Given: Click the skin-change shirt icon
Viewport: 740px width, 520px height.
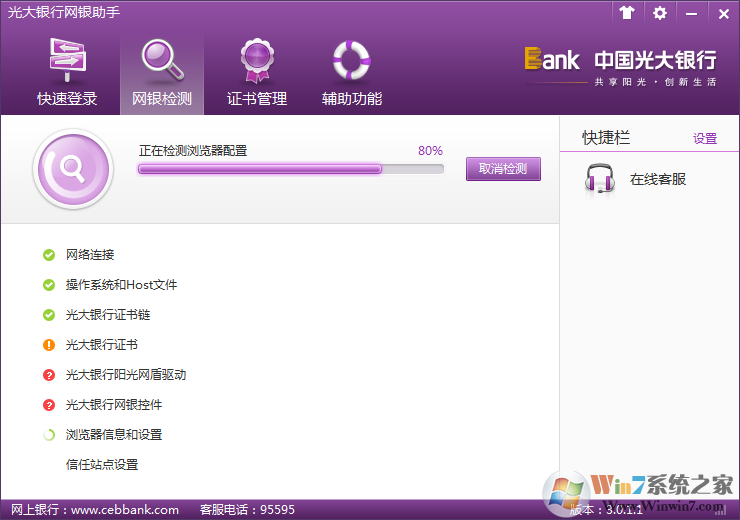Looking at the screenshot, I should click(627, 13).
